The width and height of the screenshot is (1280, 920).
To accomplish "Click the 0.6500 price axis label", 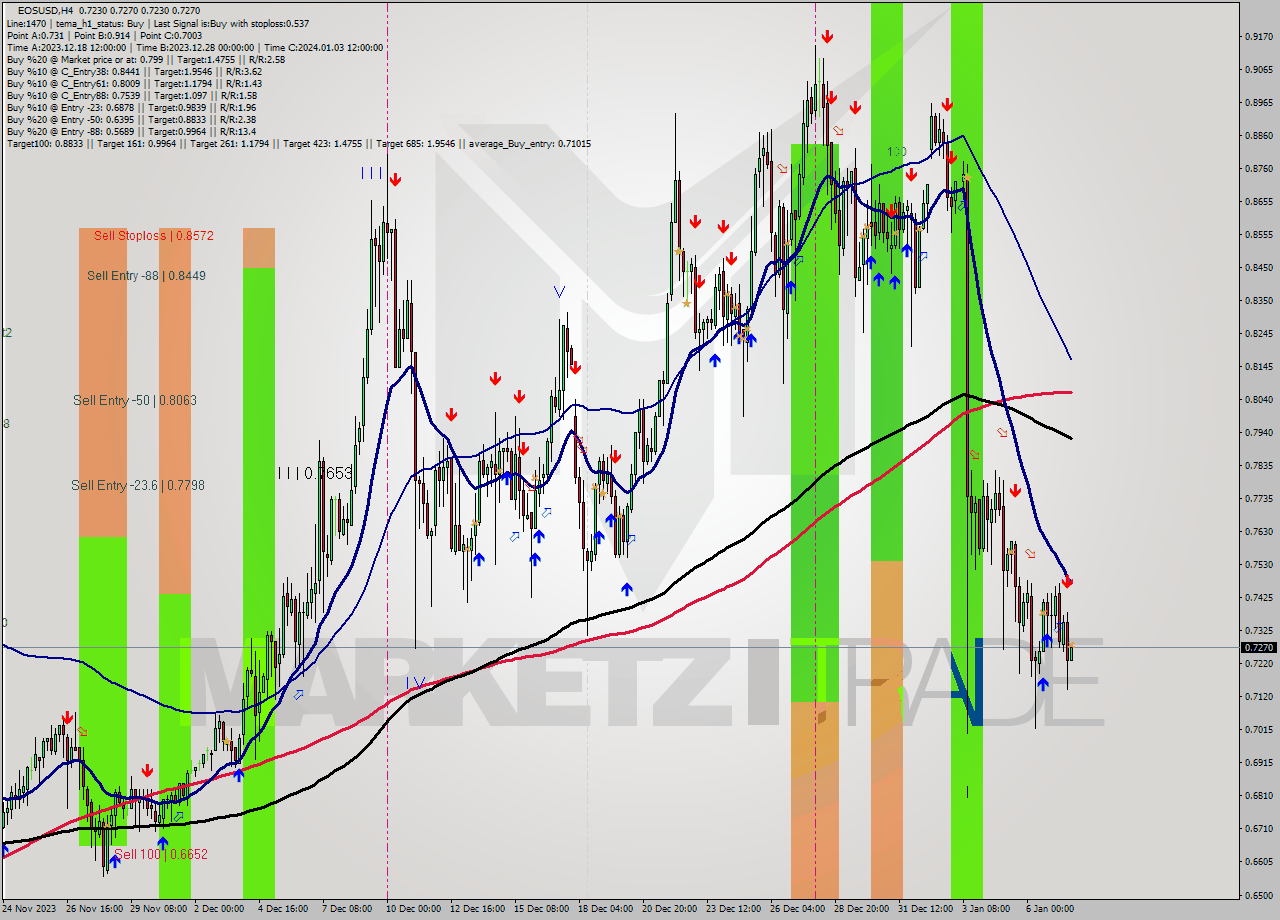I will 1258,895.
